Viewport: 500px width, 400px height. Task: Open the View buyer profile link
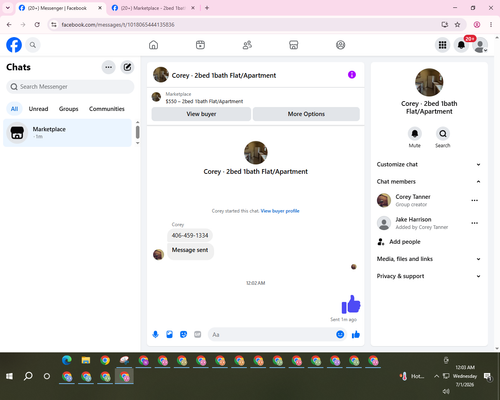(280, 211)
